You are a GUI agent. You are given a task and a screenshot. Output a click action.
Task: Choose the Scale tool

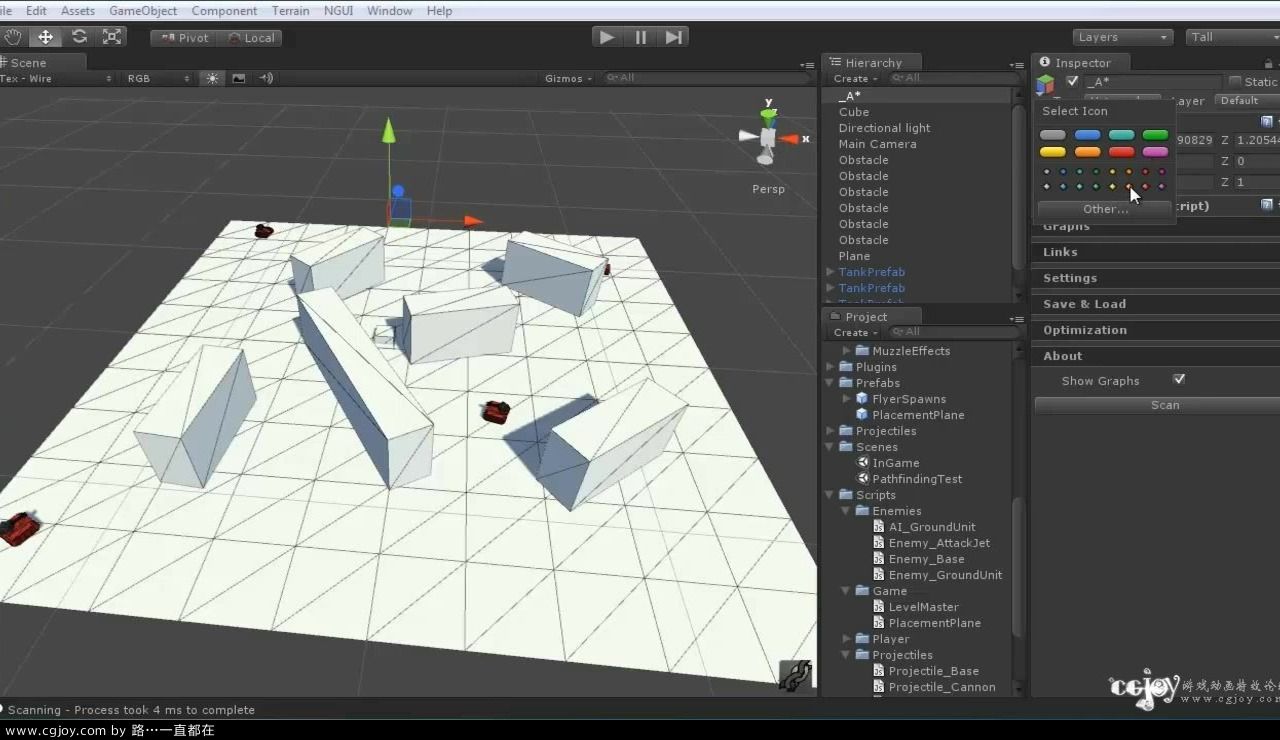click(x=113, y=37)
